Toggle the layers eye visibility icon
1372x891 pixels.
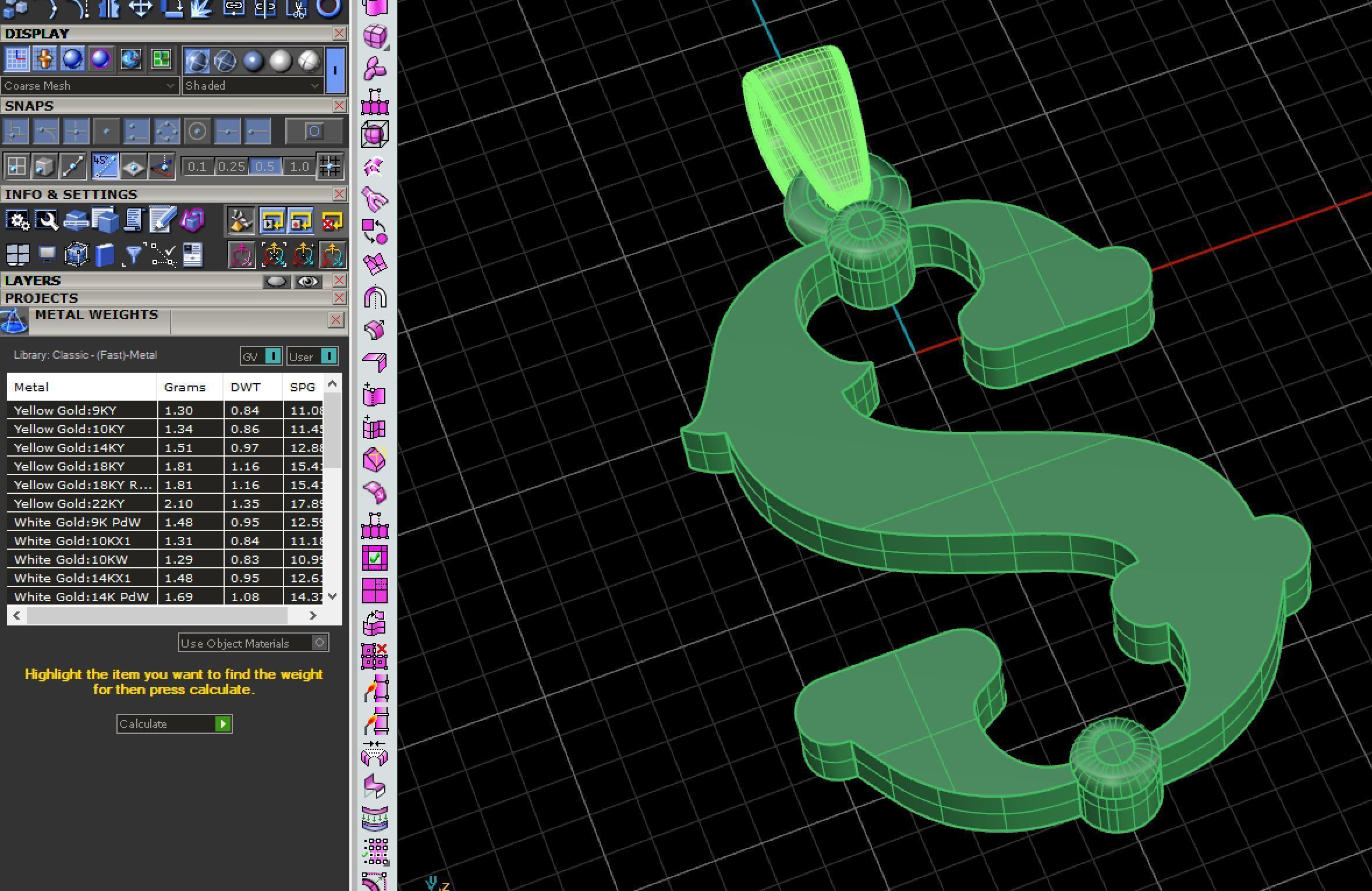pos(308,282)
